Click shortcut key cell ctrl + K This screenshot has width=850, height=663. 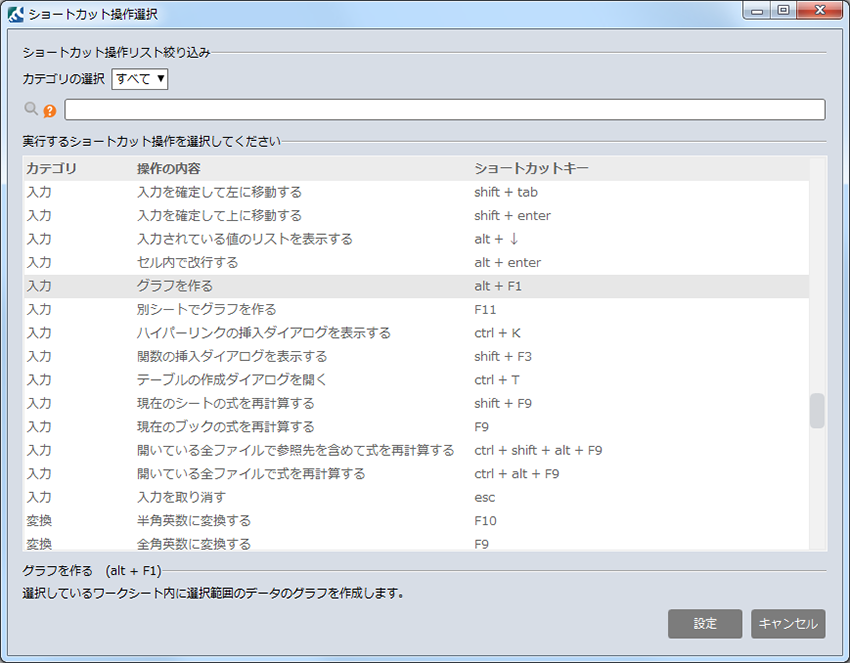497,333
